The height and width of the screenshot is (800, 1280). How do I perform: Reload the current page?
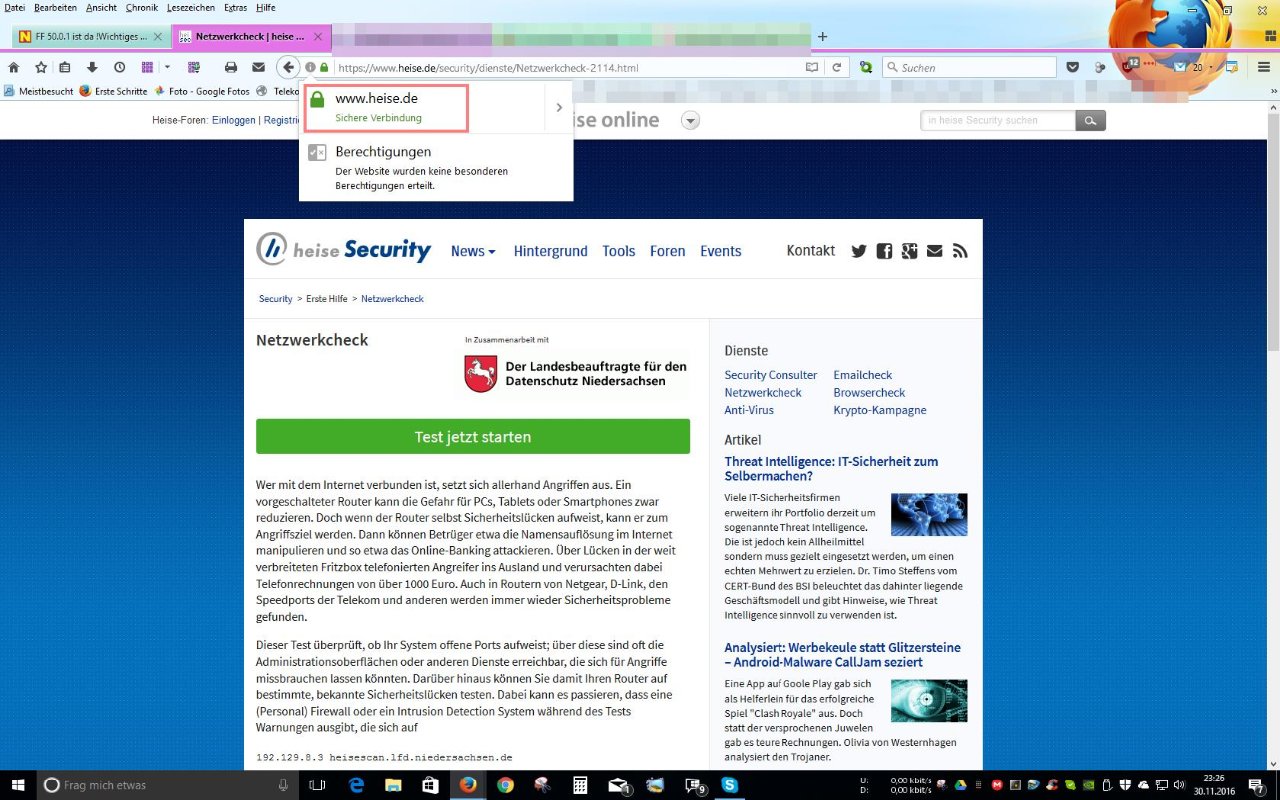pyautogui.click(x=837, y=68)
